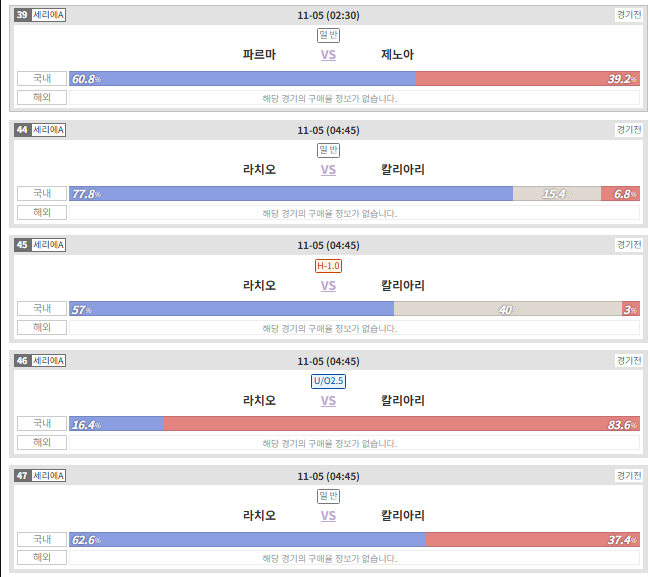Click match number 45 badge
Screen dimensions: 650x577
(22, 245)
